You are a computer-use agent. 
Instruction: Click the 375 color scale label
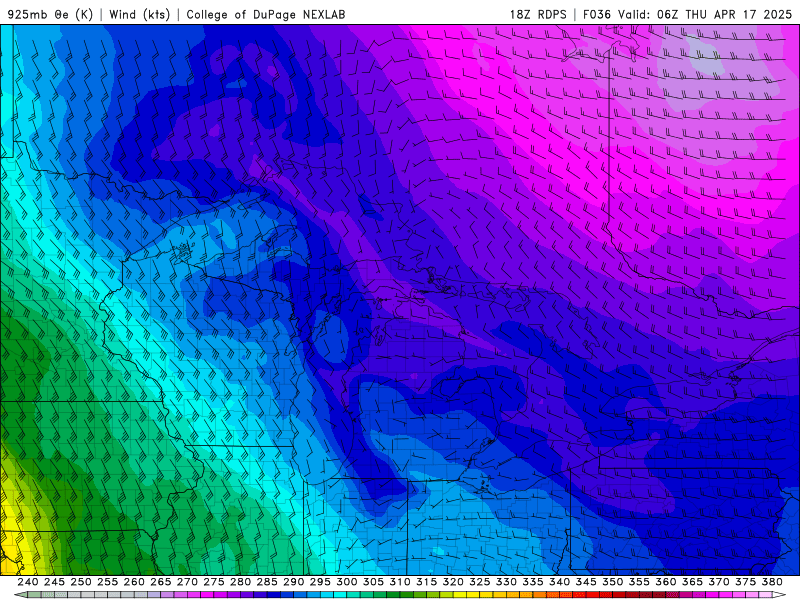(x=745, y=582)
